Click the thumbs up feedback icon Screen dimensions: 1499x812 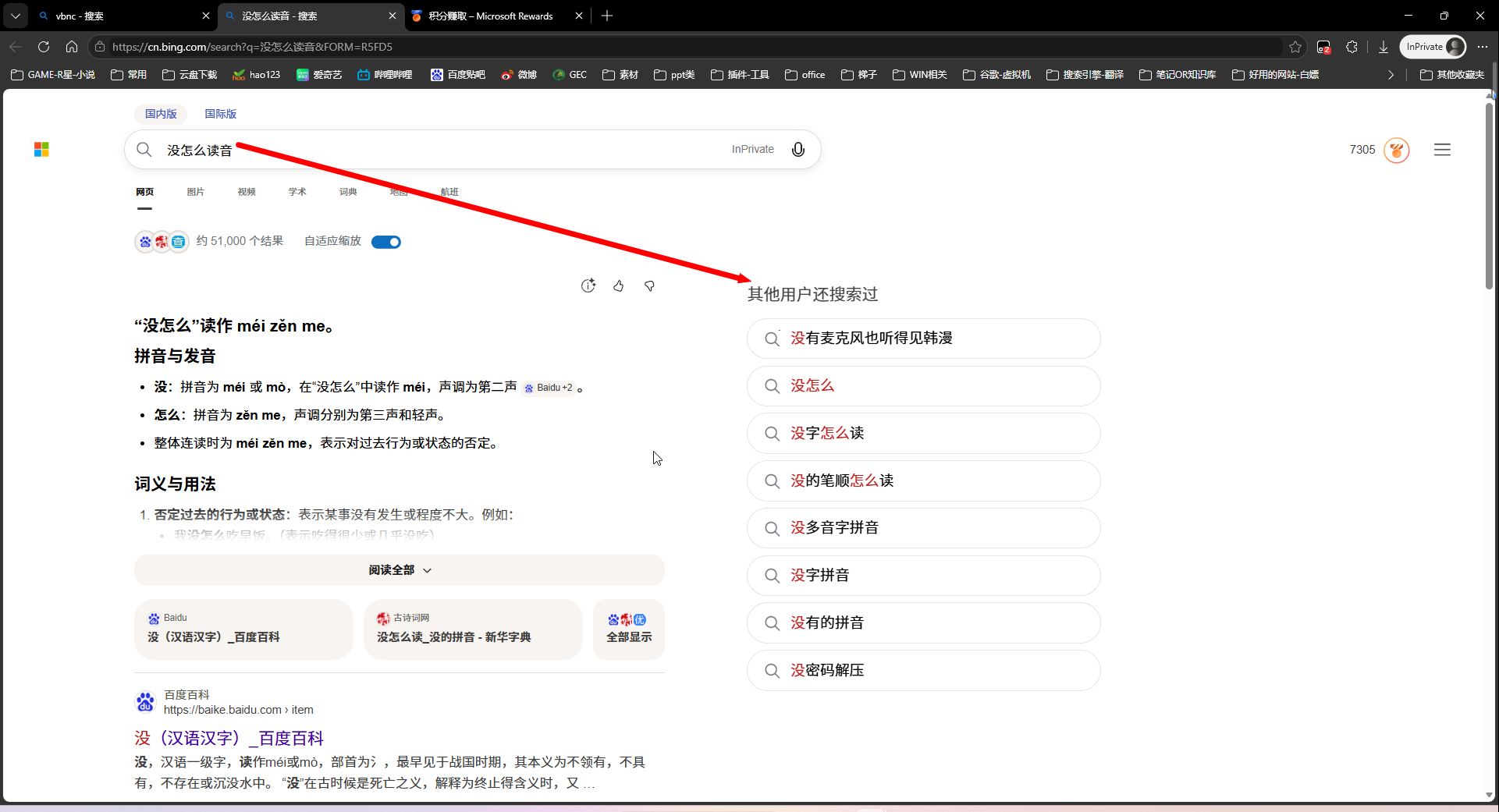pyautogui.click(x=618, y=285)
